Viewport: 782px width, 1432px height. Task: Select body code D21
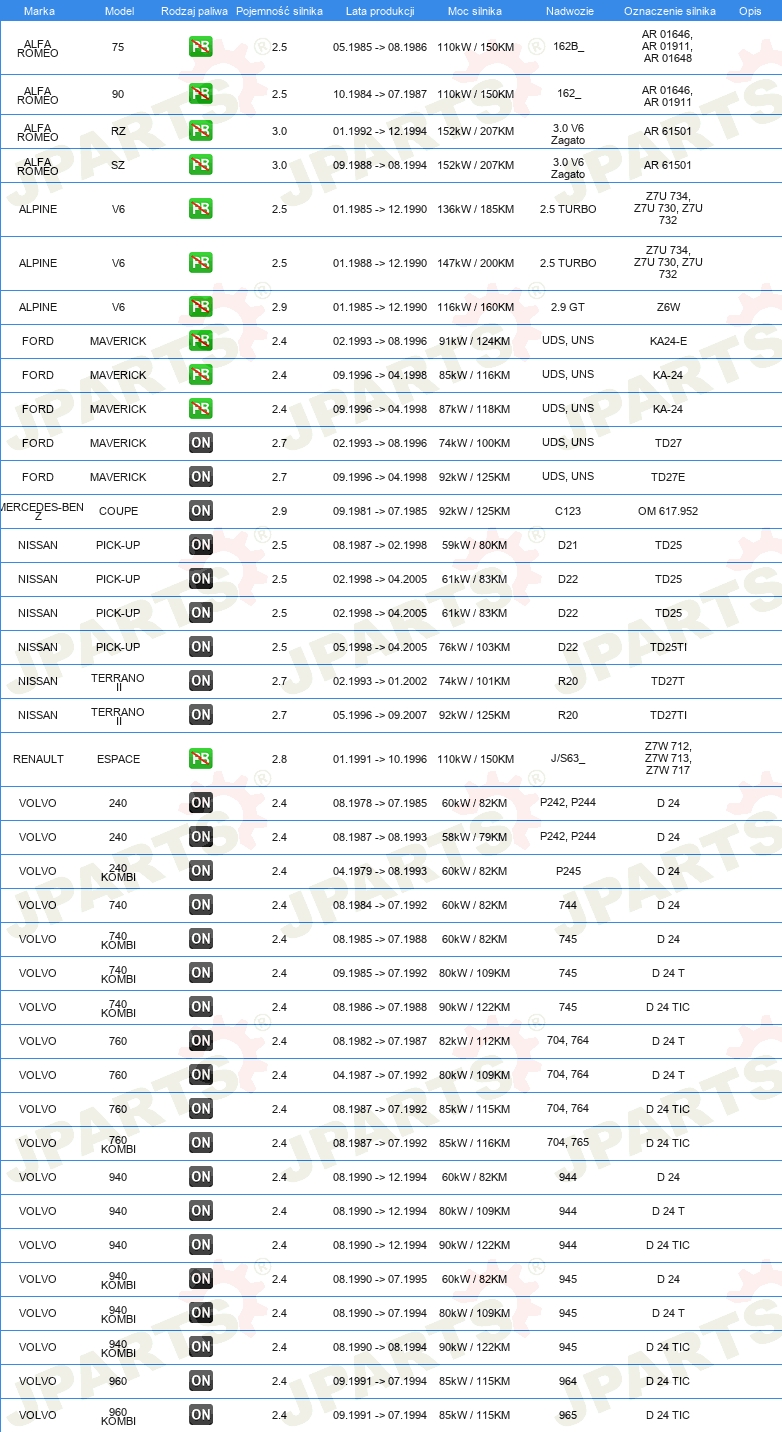pyautogui.click(x=568, y=545)
